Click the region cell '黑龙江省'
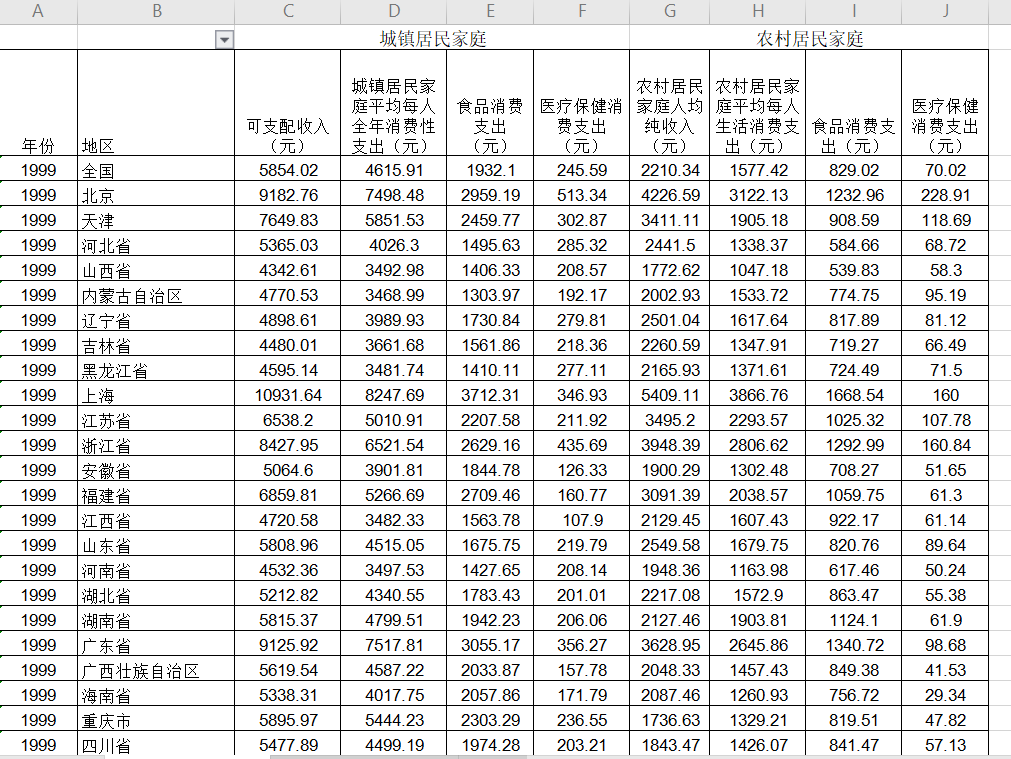The image size is (1011, 759). coord(156,370)
